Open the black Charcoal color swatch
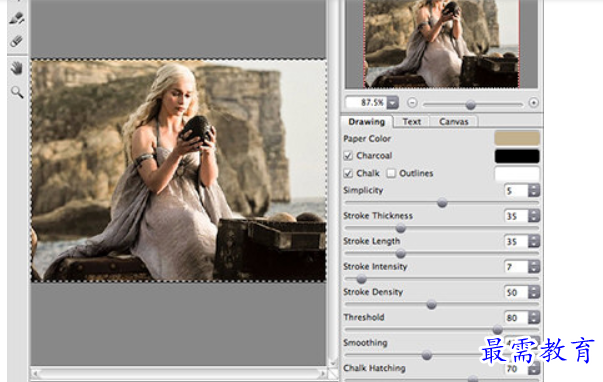The width and height of the screenshot is (603, 382). click(x=517, y=156)
